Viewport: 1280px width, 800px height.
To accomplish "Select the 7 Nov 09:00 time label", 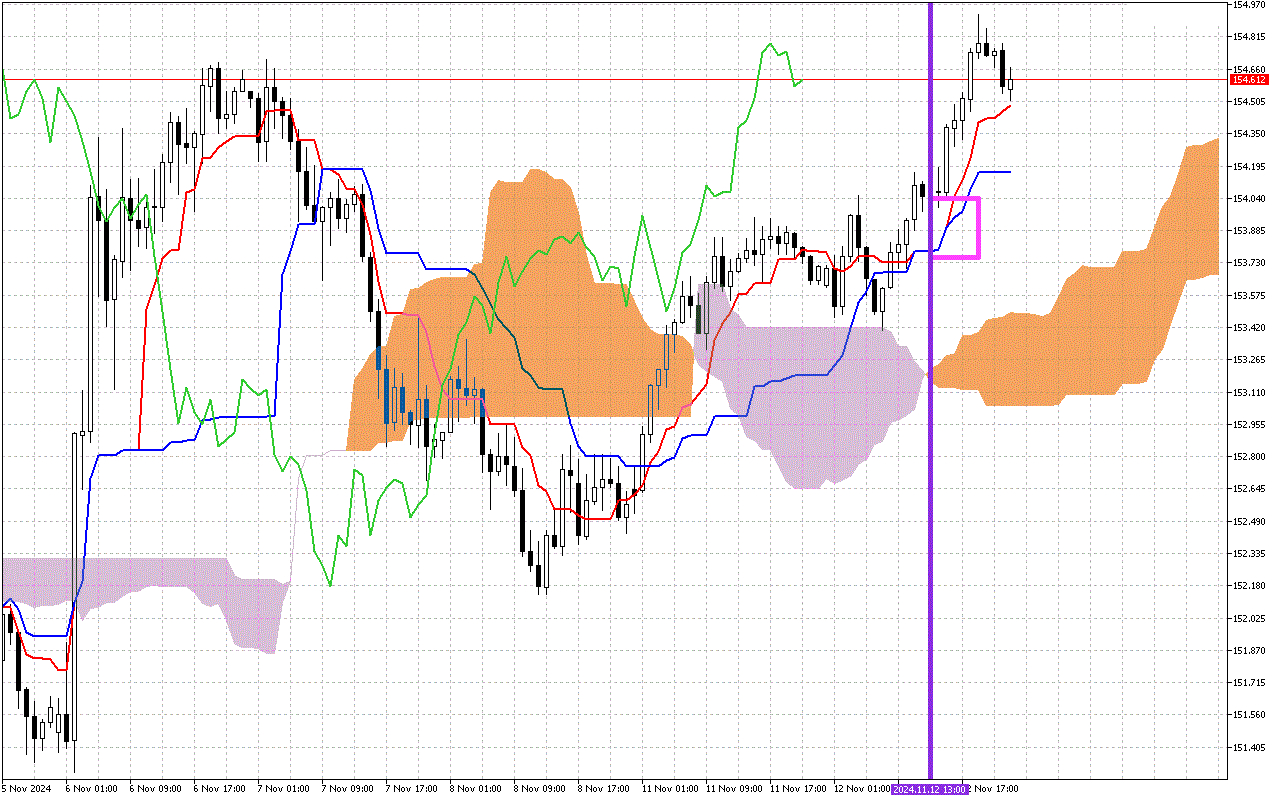I will coord(346,789).
